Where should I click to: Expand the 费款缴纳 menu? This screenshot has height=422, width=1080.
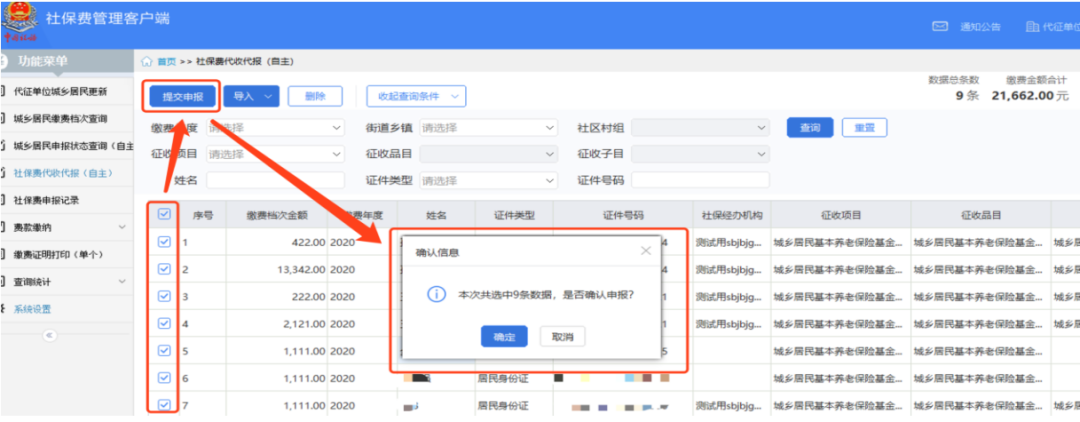67,227
